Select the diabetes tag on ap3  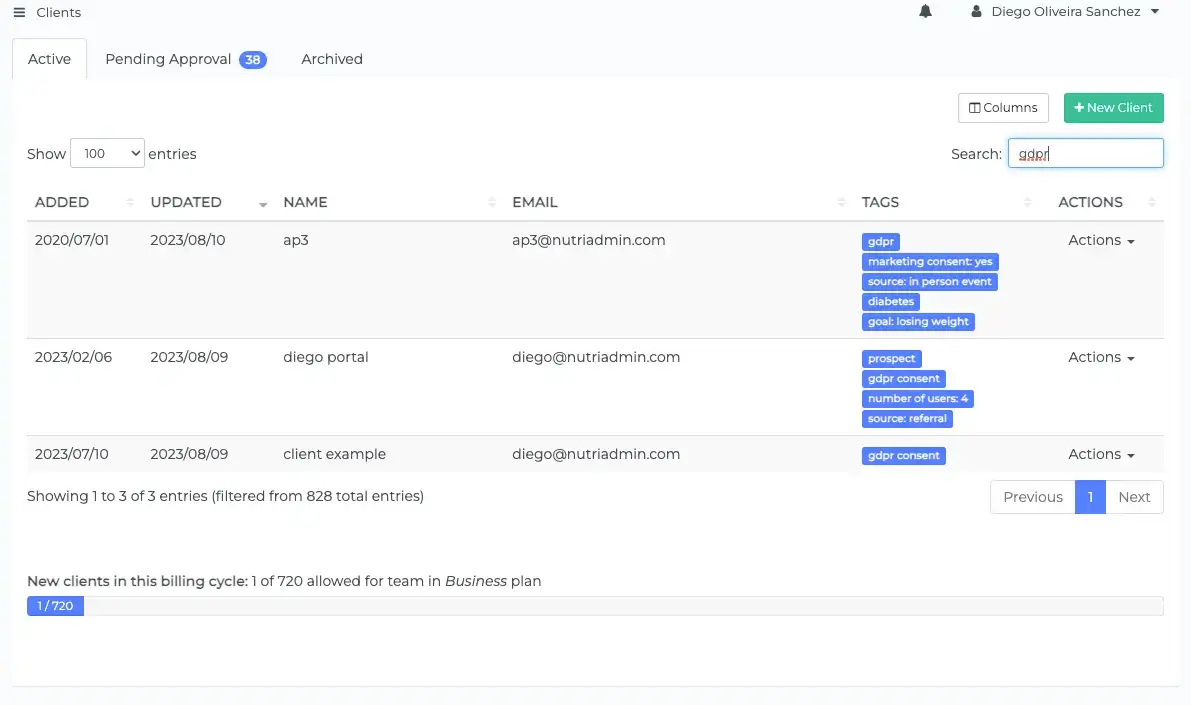tap(890, 301)
